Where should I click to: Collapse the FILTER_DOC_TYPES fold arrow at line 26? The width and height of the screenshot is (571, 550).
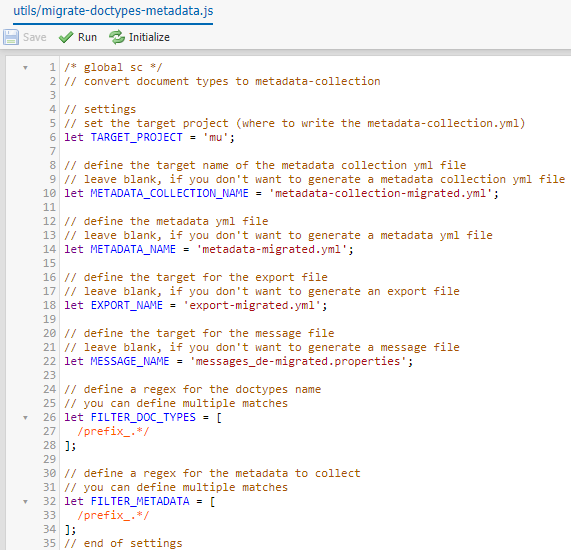[x=25, y=417]
